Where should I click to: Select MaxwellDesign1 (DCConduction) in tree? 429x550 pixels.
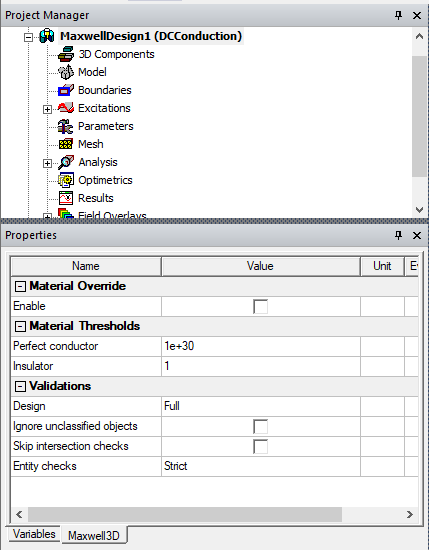pyautogui.click(x=151, y=36)
